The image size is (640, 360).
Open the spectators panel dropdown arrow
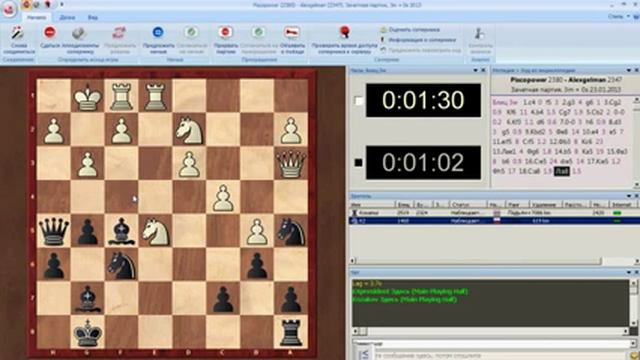click(x=628, y=196)
